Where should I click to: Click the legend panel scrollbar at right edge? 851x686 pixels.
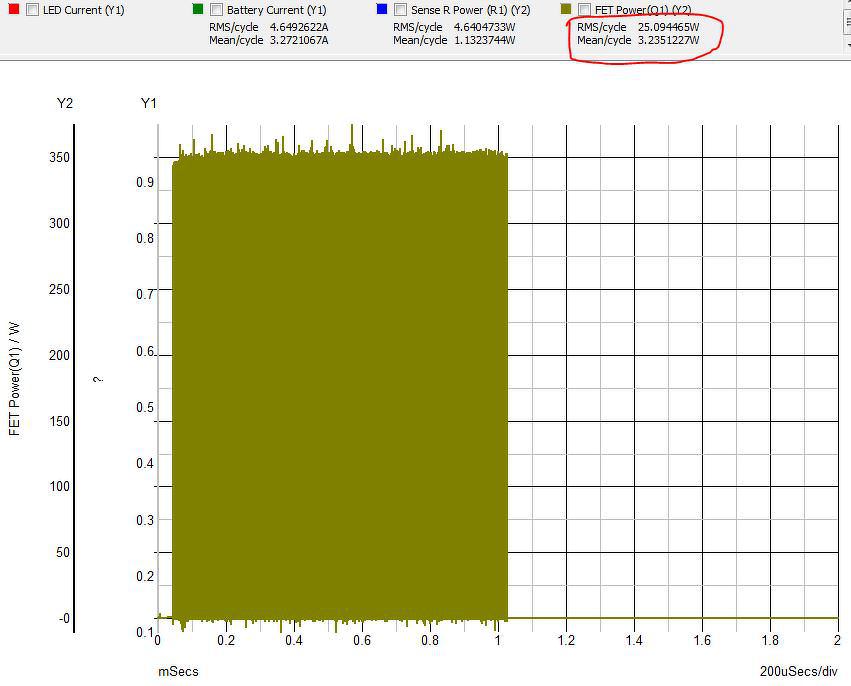point(847,24)
